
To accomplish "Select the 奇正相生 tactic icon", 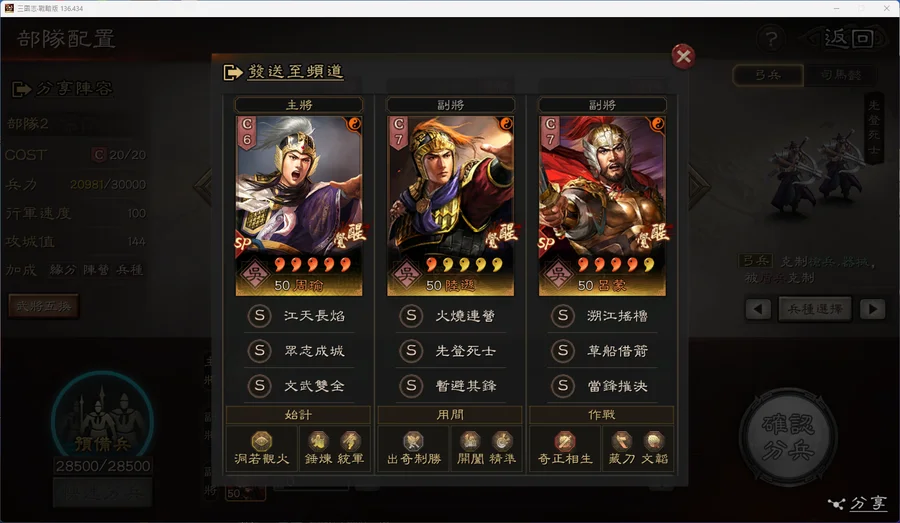I will (565, 441).
